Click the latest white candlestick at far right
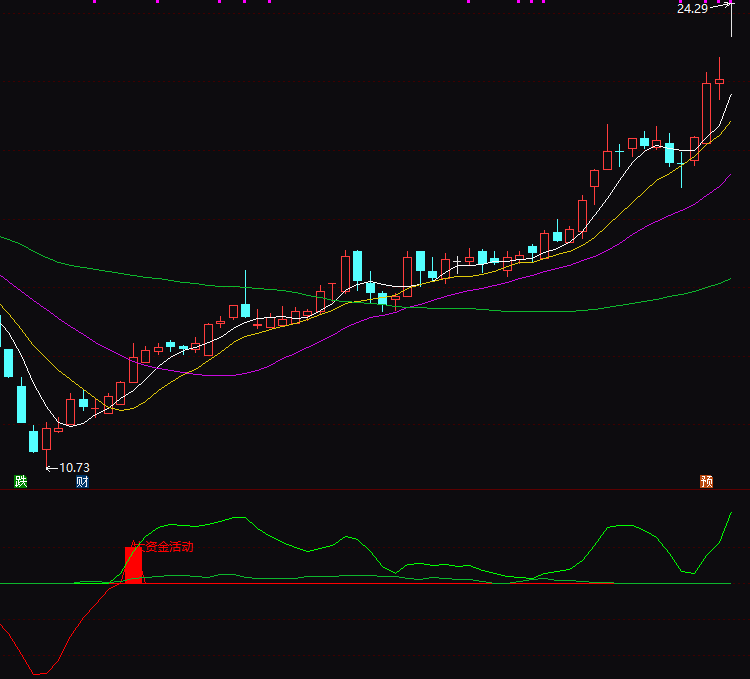Viewport: 750px width, 679px height. [x=731, y=19]
